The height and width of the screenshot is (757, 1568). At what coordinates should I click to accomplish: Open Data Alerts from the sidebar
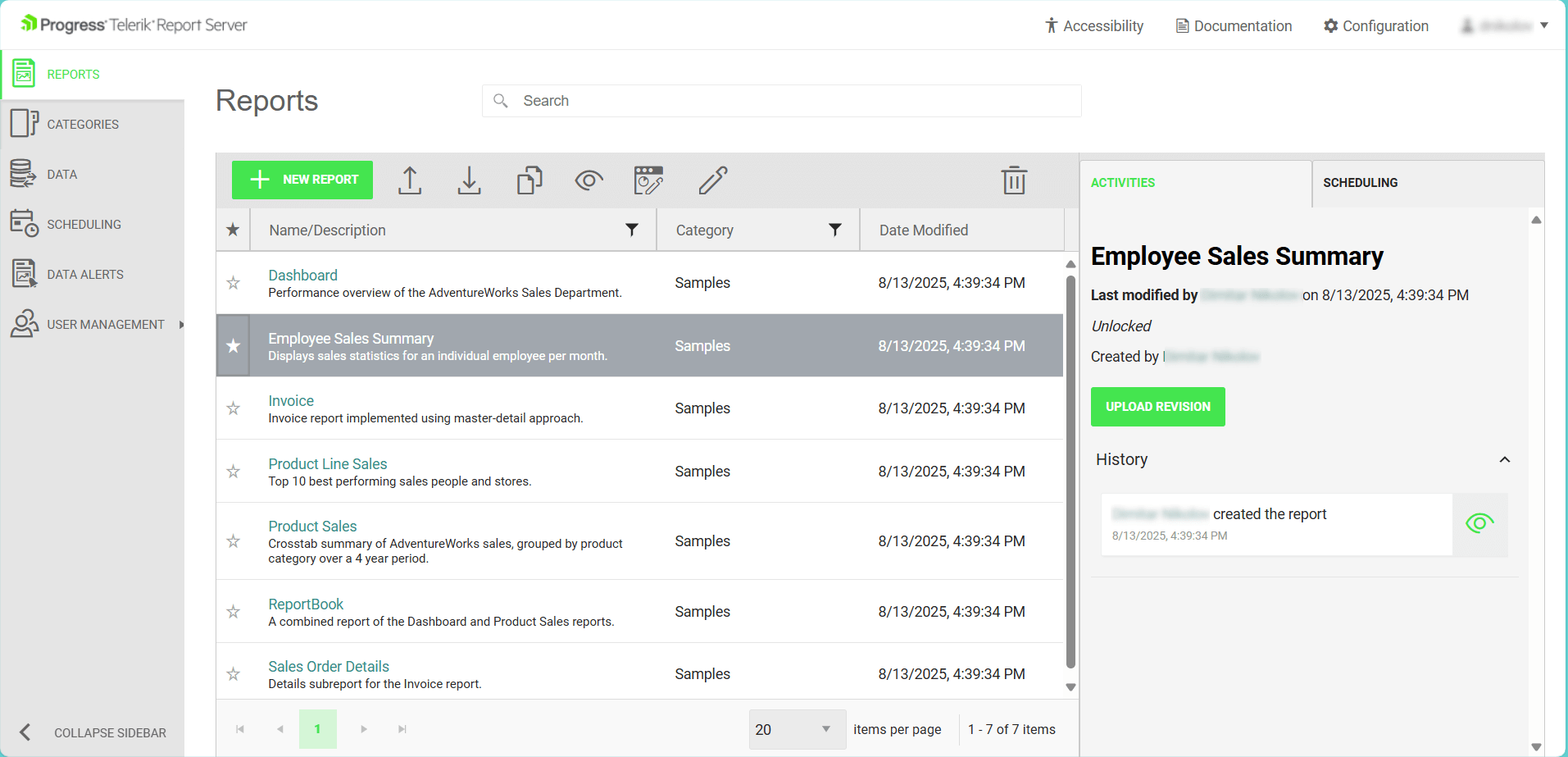pyautogui.click(x=85, y=274)
